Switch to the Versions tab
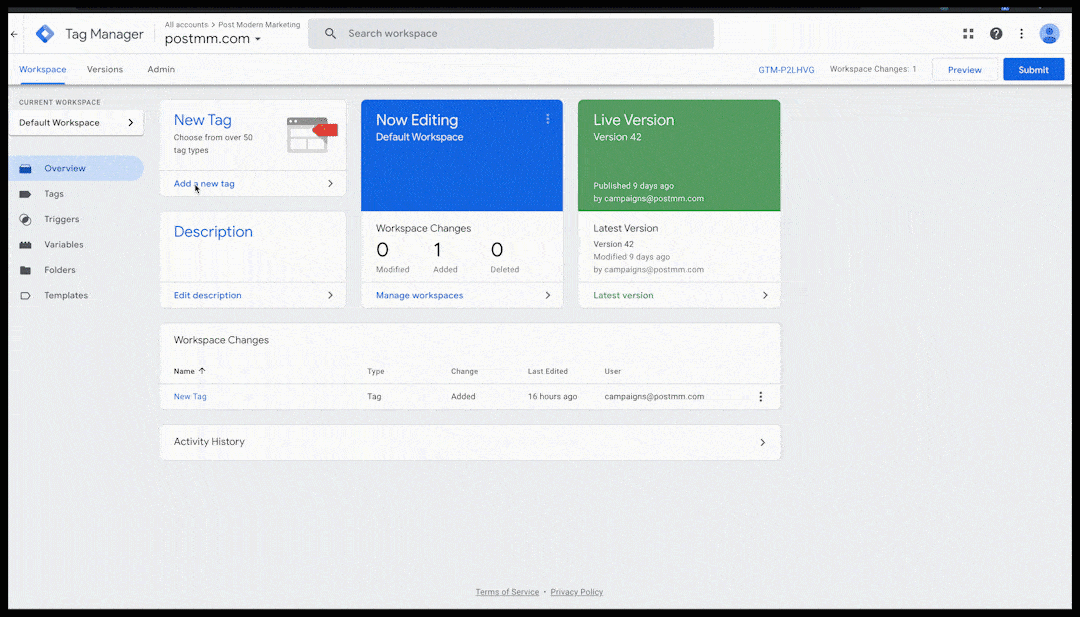 point(105,70)
